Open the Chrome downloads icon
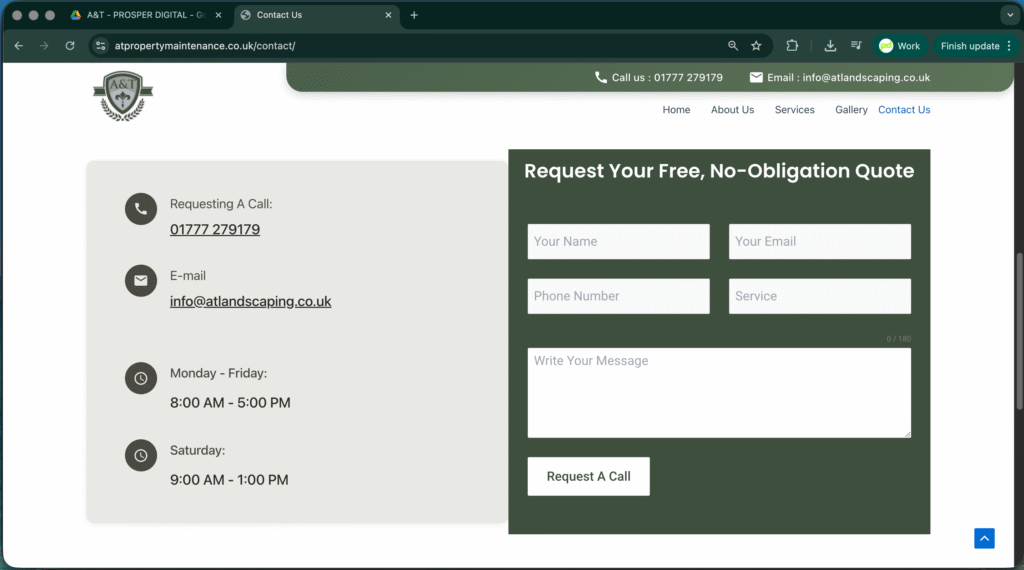 tap(830, 46)
